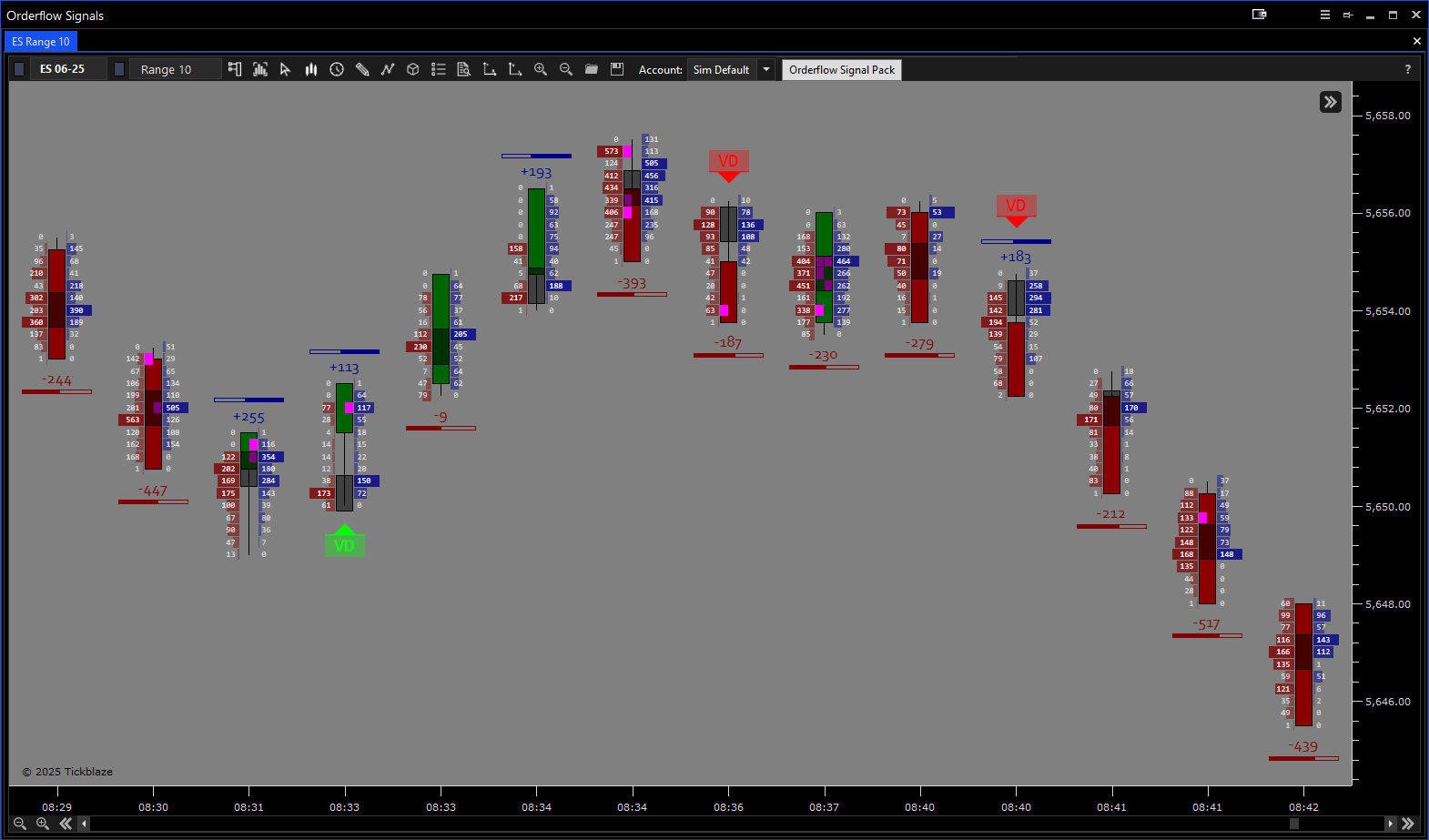
Task: Open the Range 10 period selector
Action: point(176,69)
